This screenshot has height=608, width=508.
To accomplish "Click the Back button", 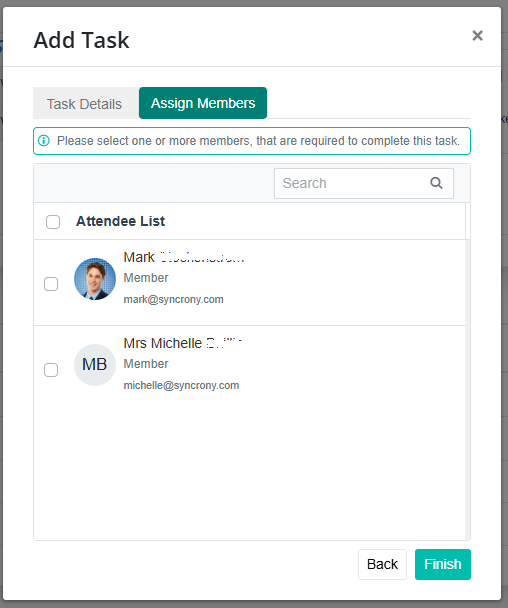I will coord(382,564).
